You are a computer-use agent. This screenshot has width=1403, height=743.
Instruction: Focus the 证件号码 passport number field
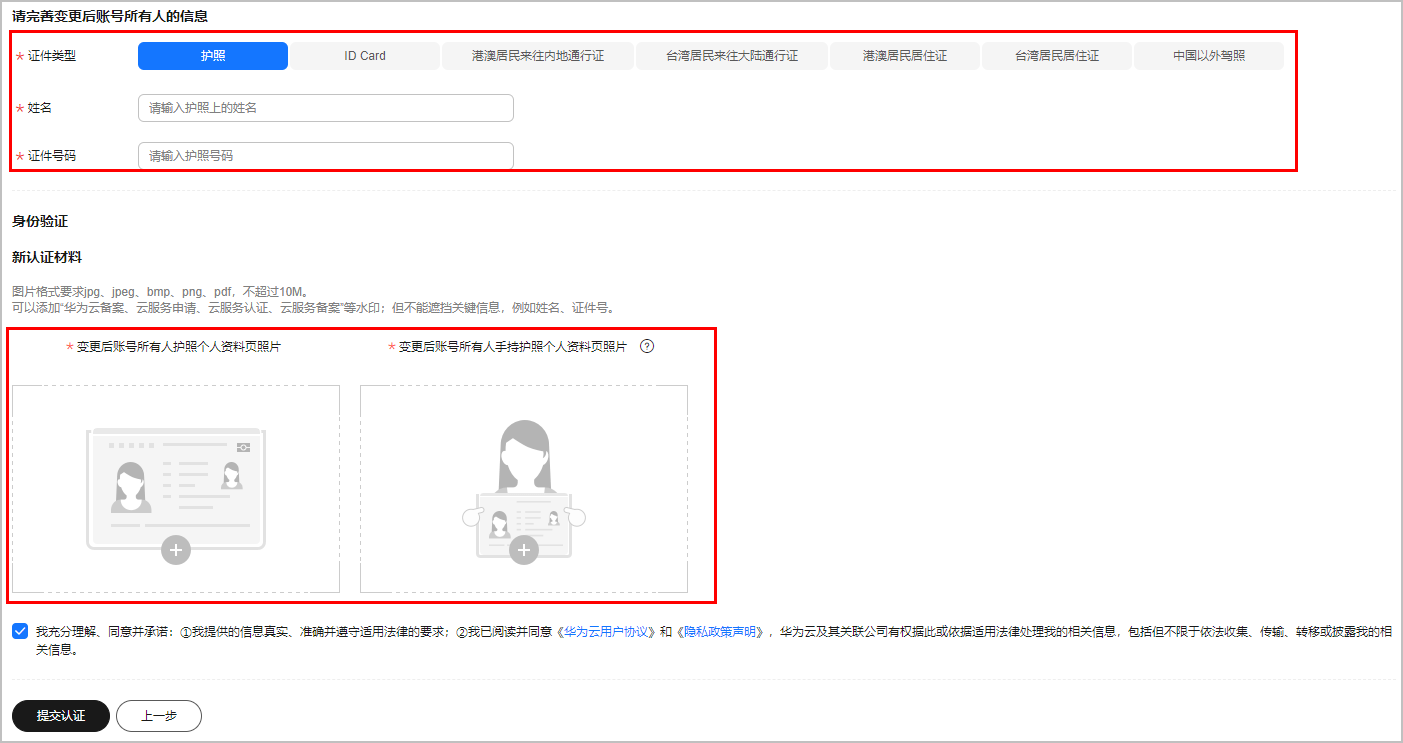pos(326,156)
